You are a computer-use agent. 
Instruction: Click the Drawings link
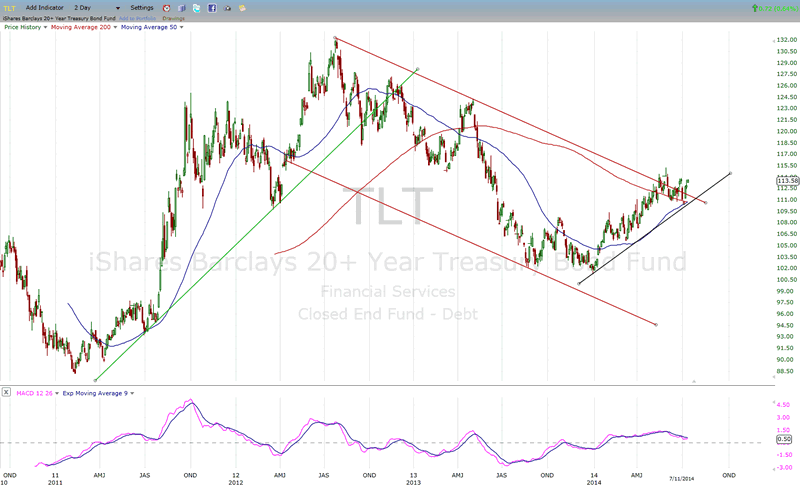coord(173,18)
